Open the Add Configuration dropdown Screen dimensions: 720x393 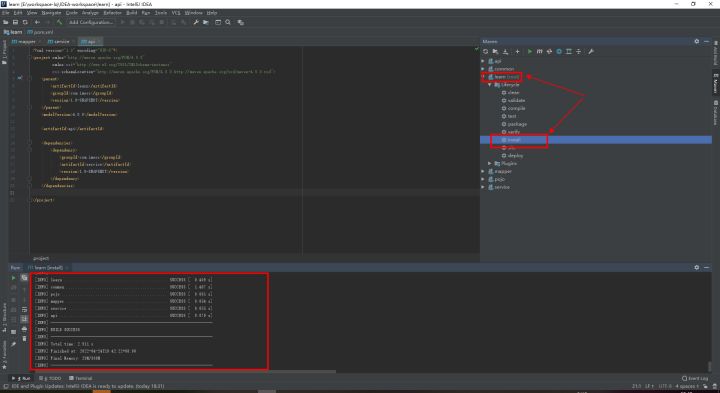coord(91,22)
